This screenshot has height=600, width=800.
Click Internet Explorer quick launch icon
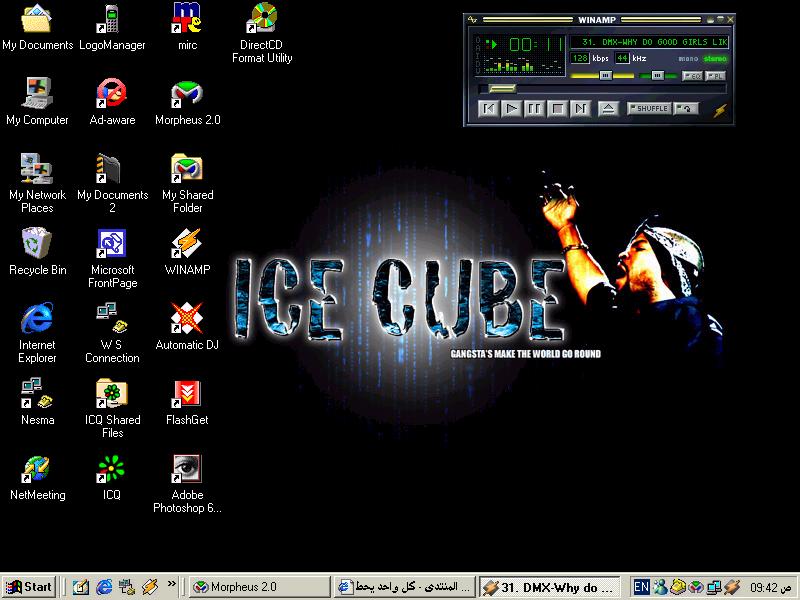[104, 587]
